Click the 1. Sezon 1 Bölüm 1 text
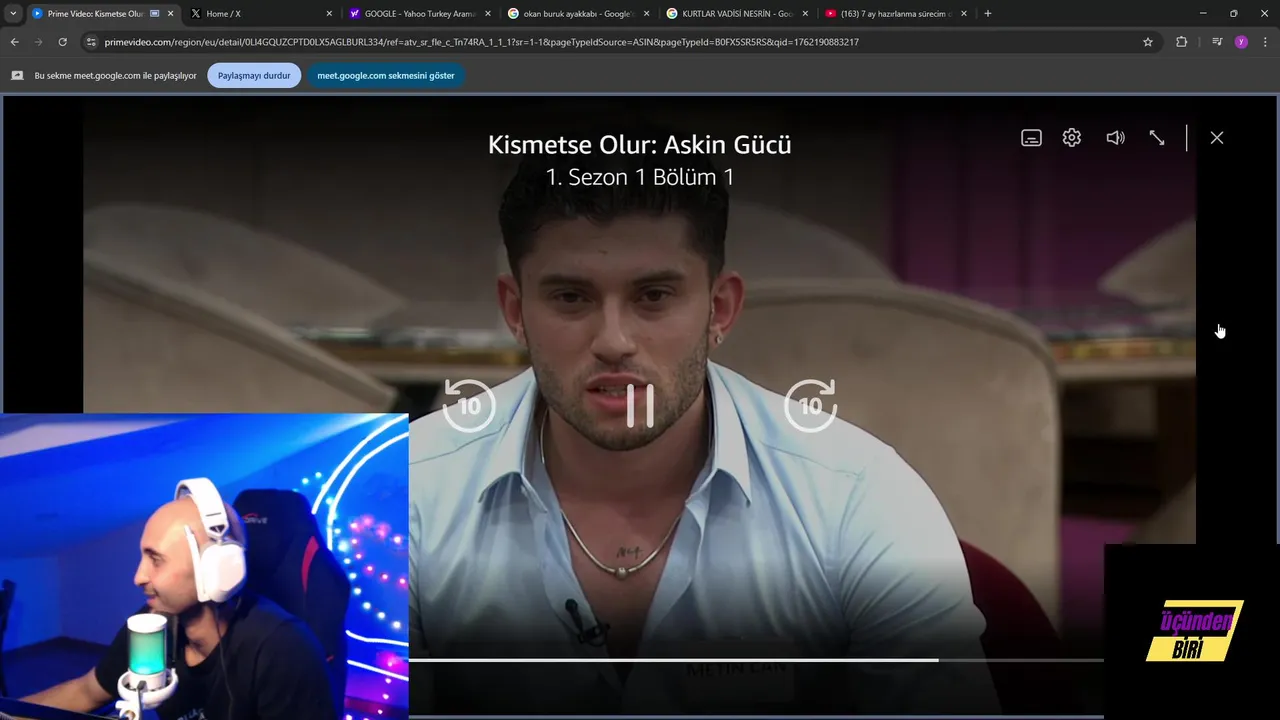Screen dimensions: 1280x720 640,177
